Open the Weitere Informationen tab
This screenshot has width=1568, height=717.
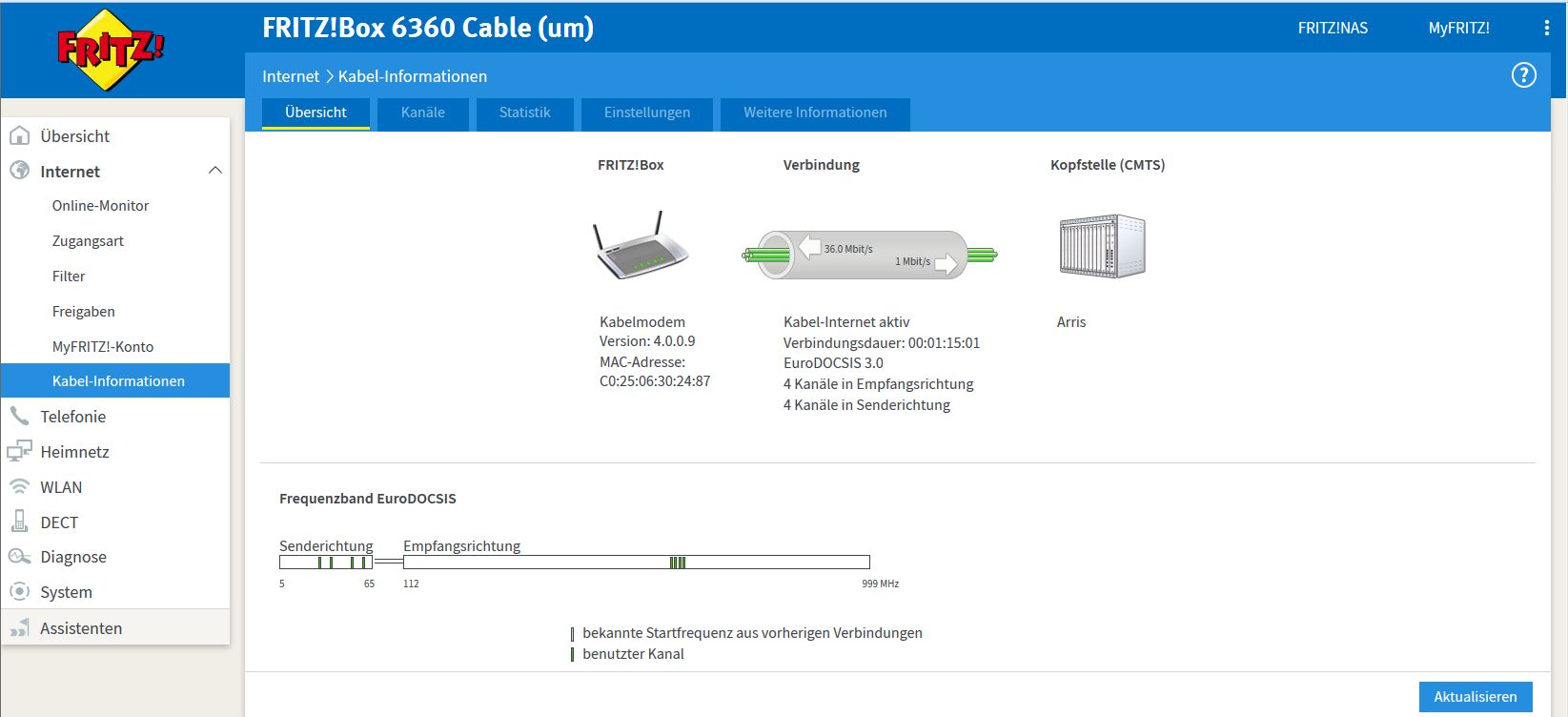click(x=815, y=113)
